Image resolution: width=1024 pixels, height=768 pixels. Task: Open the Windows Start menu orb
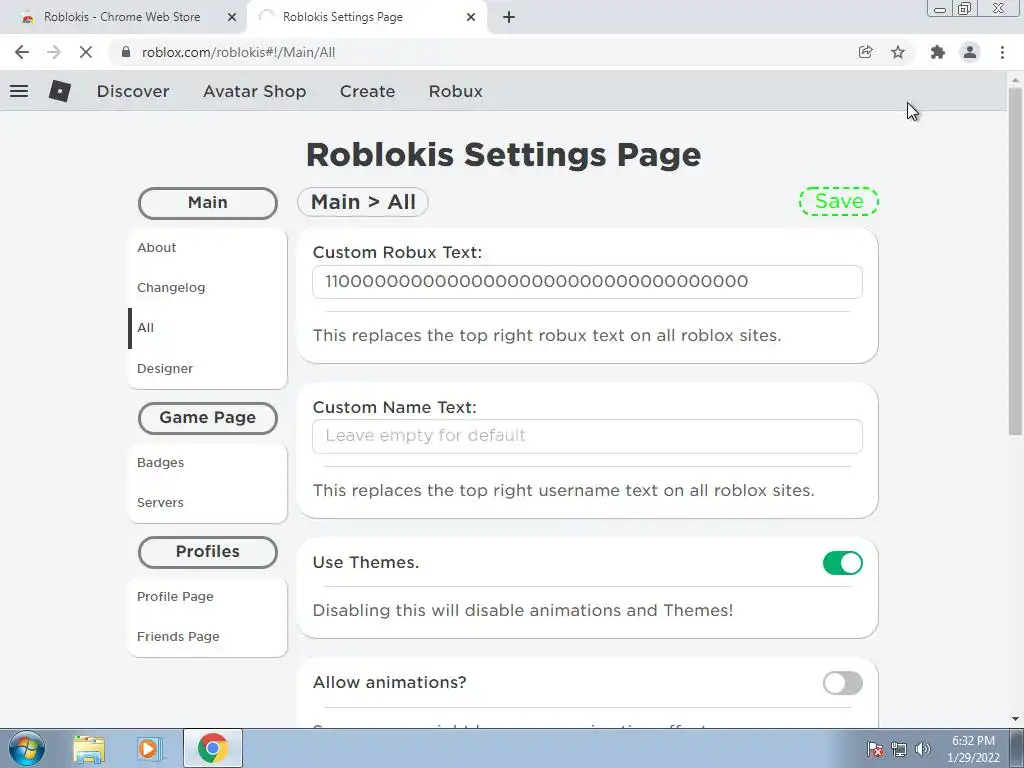pos(26,748)
